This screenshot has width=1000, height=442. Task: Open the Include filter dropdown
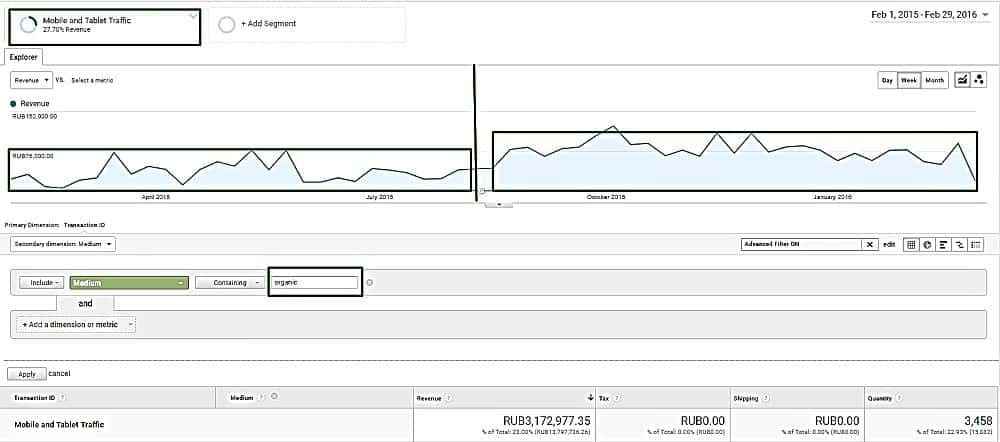(41, 283)
